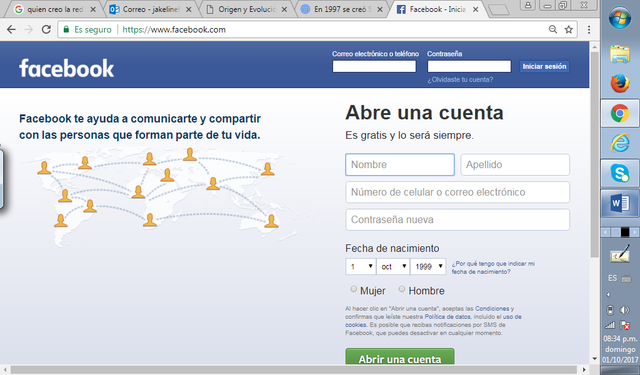Click the 'Contraseña nueva' field
Viewport: 640px width, 375px height.
[x=458, y=220]
